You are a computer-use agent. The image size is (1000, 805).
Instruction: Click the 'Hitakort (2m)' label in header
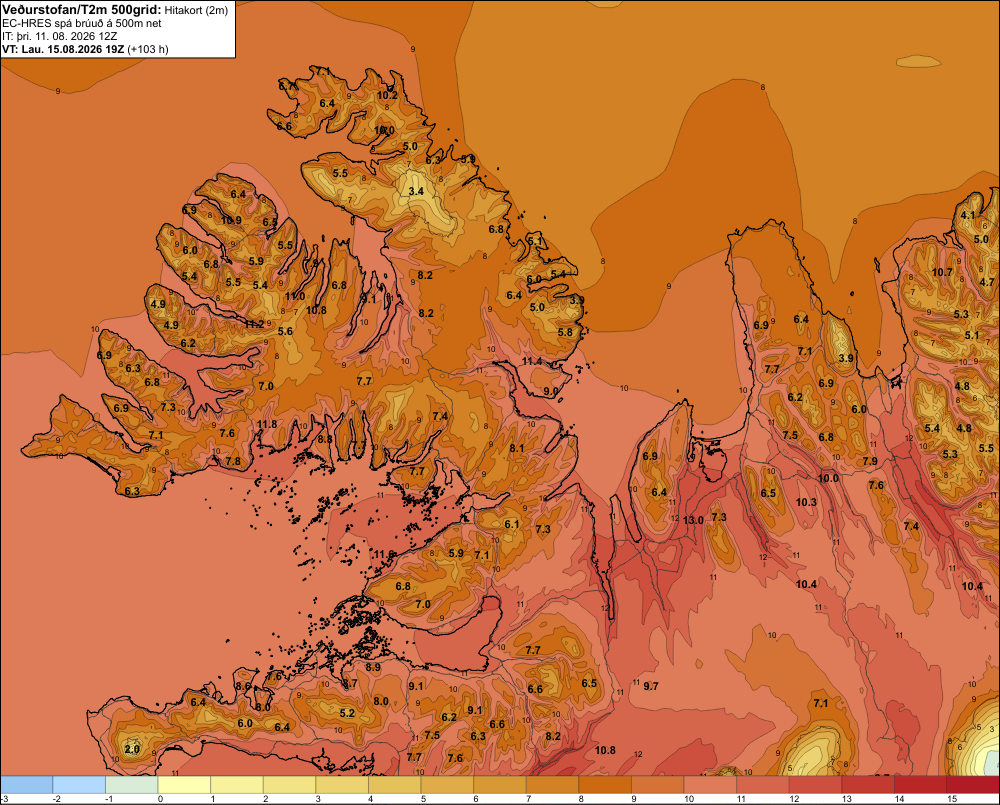196,10
